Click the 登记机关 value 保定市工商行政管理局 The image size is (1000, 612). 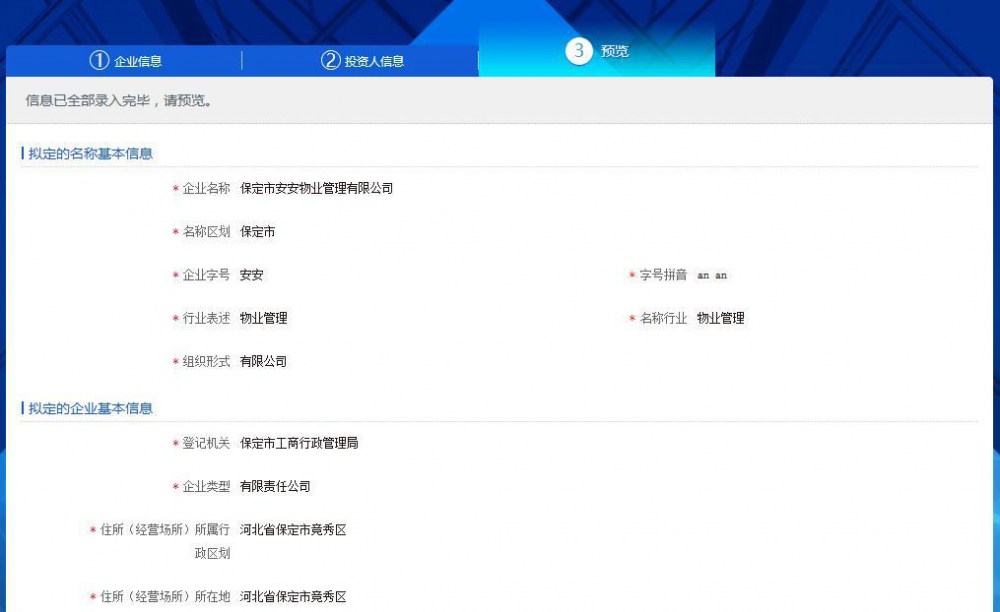tap(298, 443)
